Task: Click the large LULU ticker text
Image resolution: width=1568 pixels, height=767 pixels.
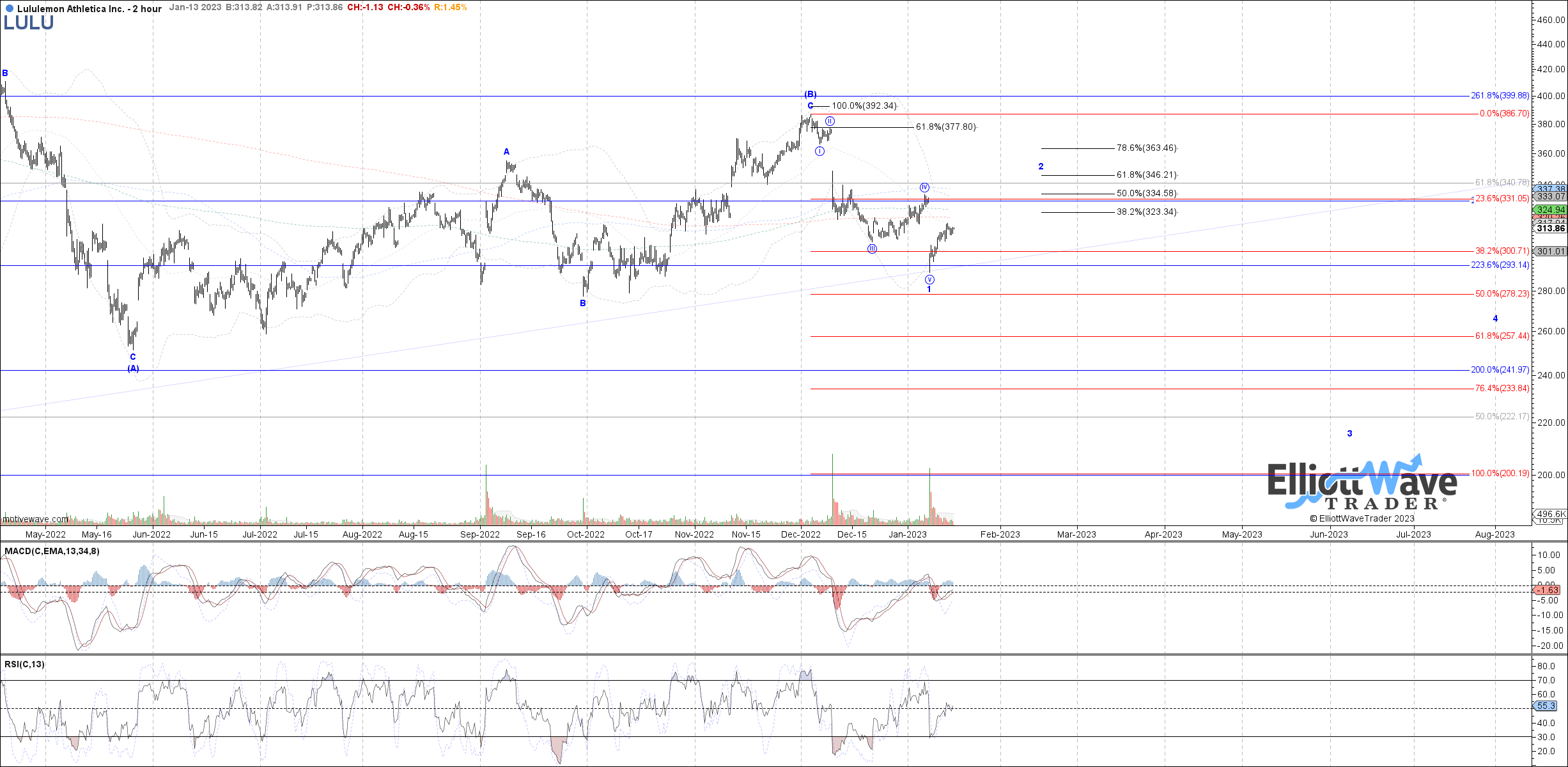Action: tap(29, 23)
